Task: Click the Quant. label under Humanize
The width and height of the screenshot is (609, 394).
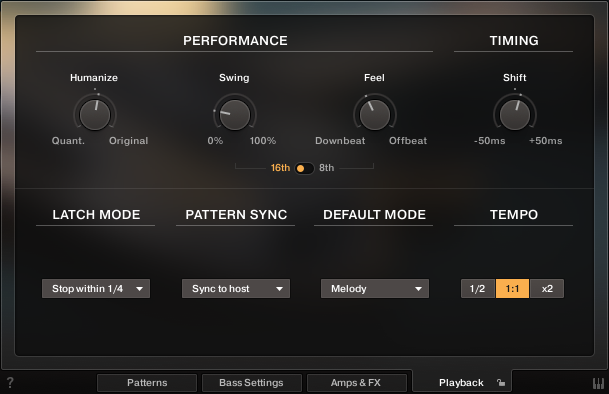Action: (x=68, y=141)
